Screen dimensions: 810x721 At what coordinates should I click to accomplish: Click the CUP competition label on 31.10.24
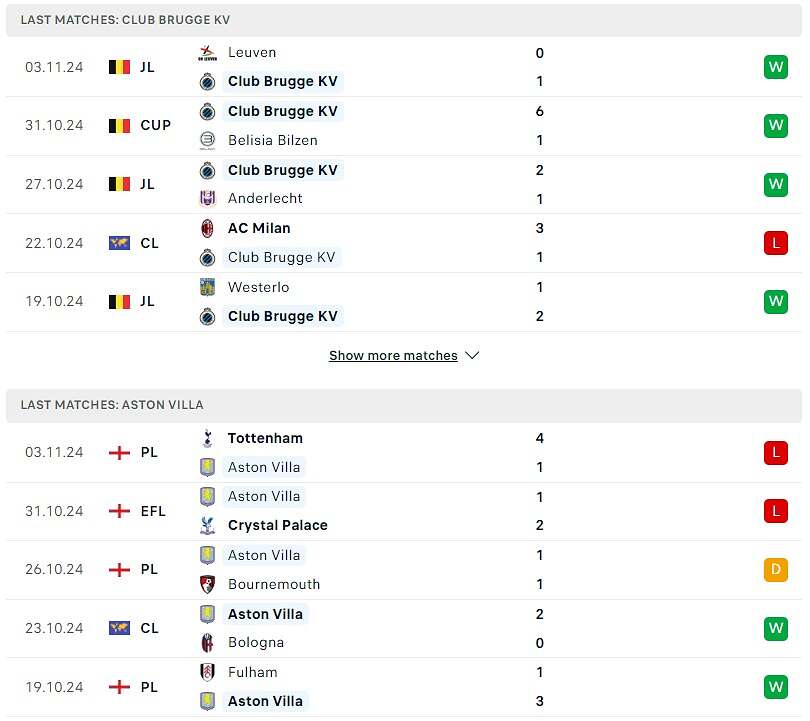click(x=155, y=125)
